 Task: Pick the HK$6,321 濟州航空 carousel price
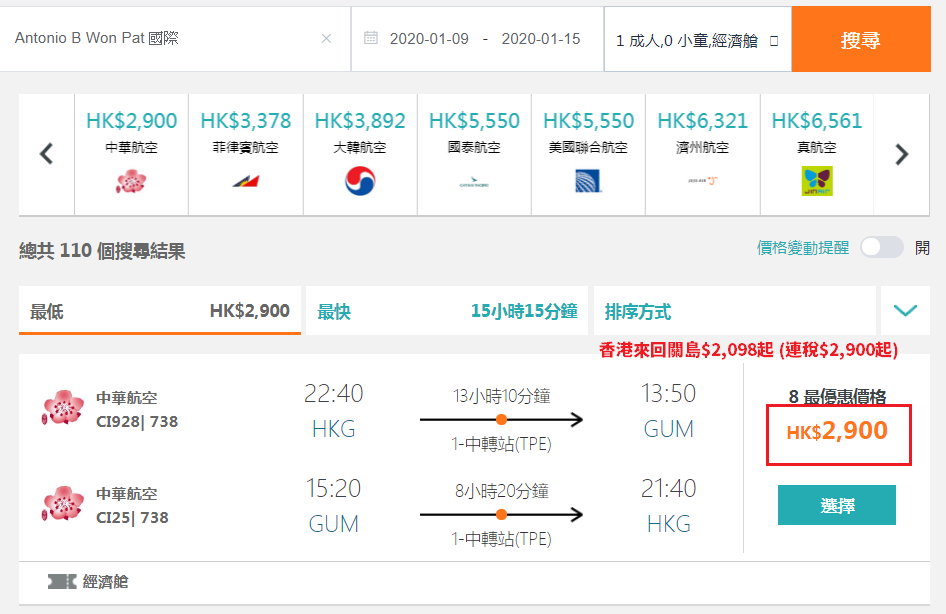pyautogui.click(x=702, y=121)
